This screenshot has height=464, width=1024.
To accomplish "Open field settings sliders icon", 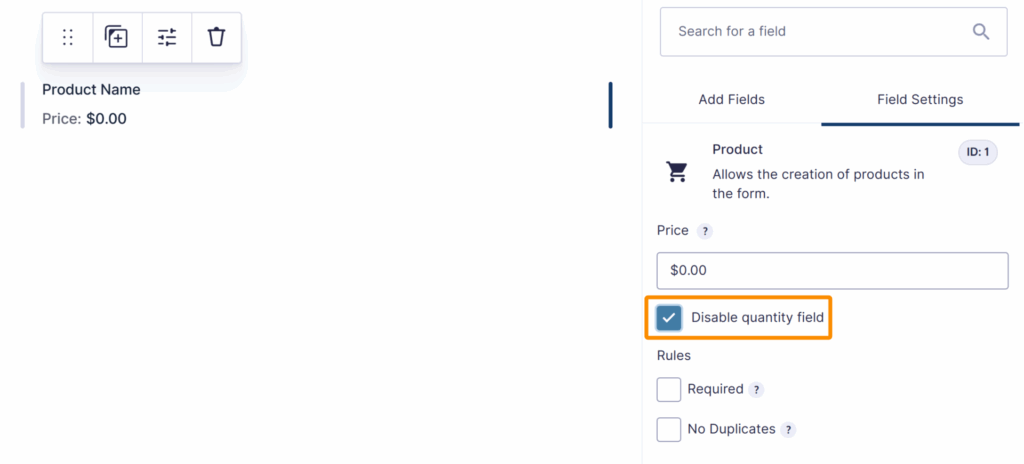I will pyautogui.click(x=167, y=38).
